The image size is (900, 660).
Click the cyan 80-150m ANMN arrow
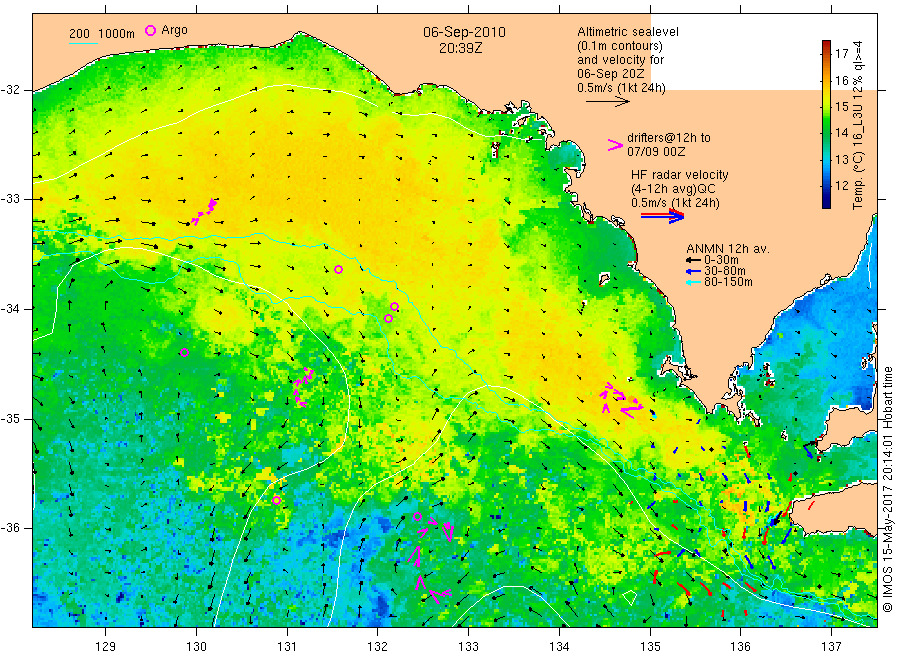693,282
